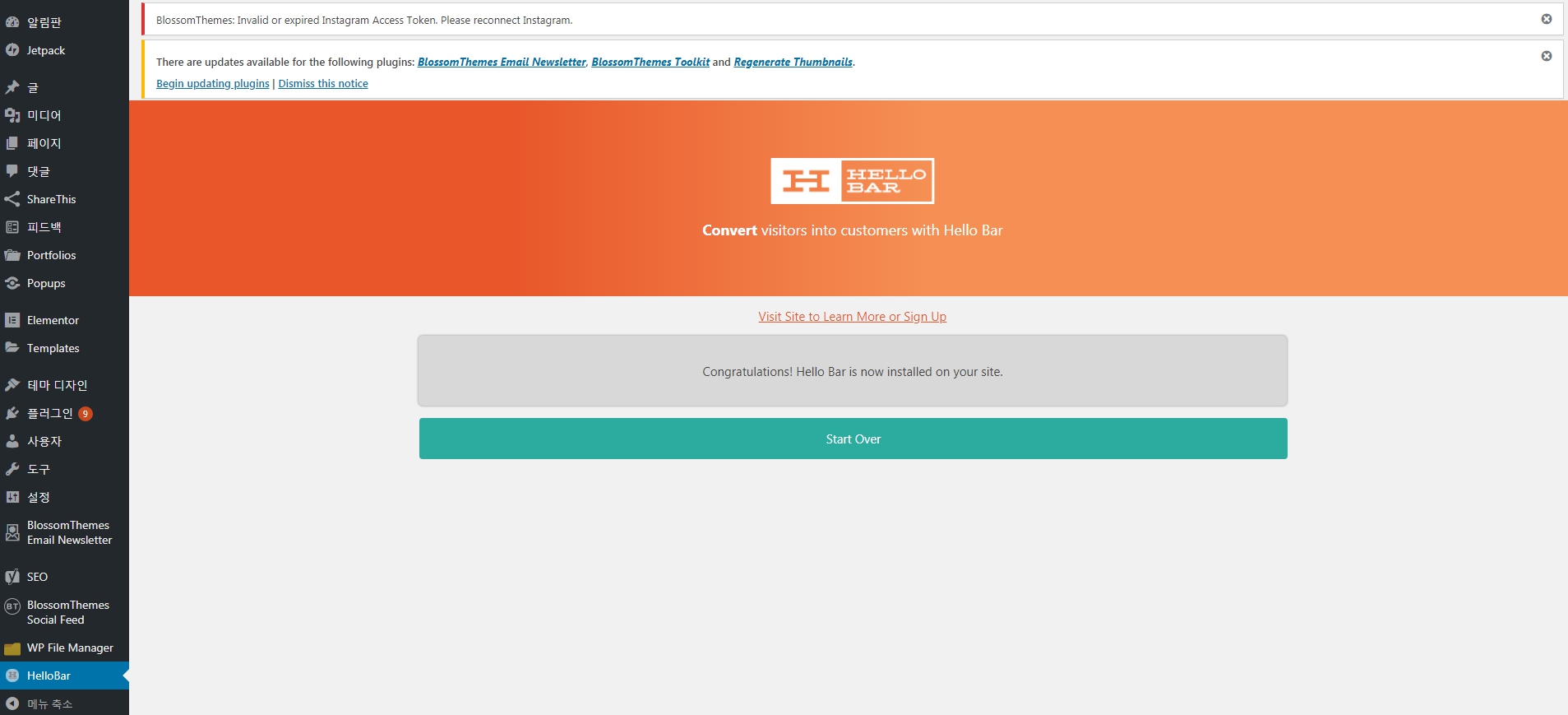
Task: Click the plugins (플러그인) plug icon
Action: coord(12,413)
